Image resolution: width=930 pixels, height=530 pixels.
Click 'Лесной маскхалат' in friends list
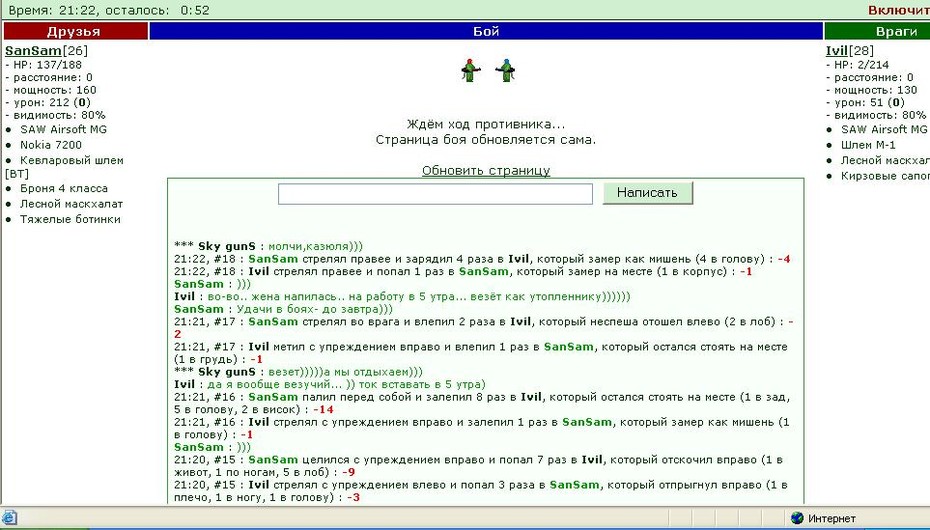point(71,204)
